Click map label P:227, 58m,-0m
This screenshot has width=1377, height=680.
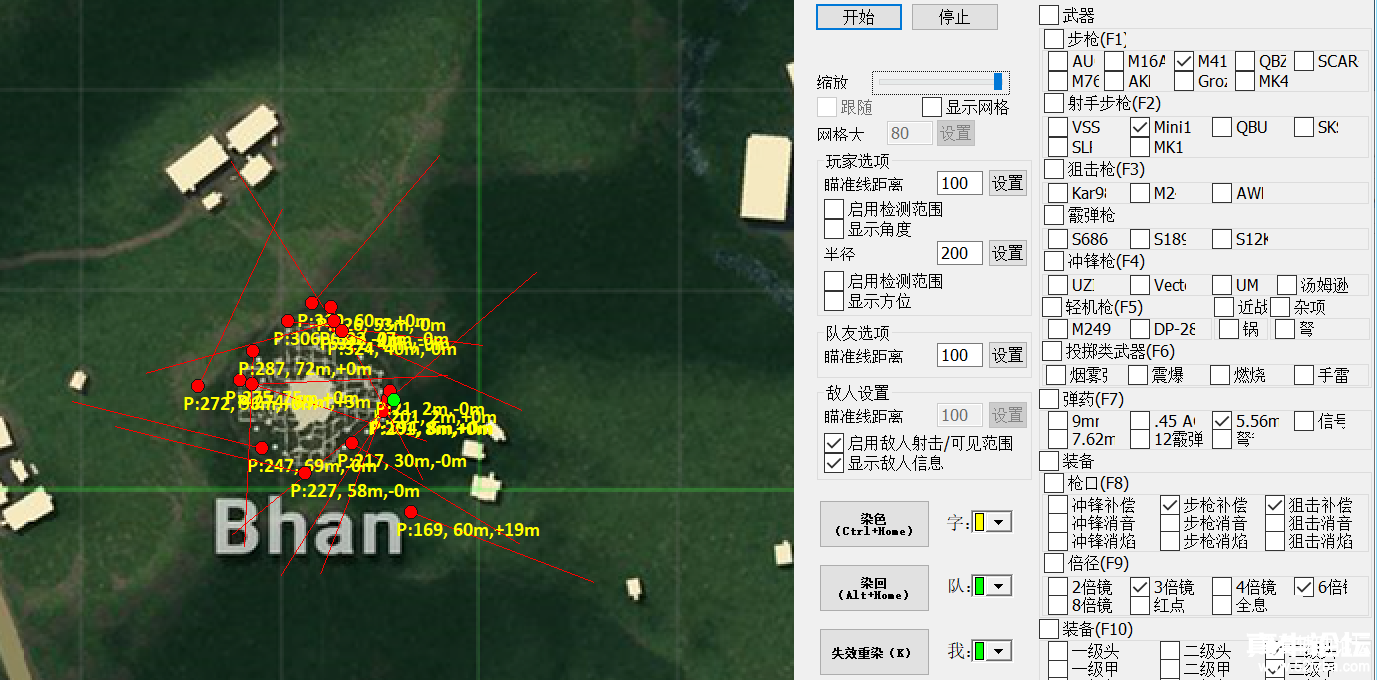(x=355, y=491)
